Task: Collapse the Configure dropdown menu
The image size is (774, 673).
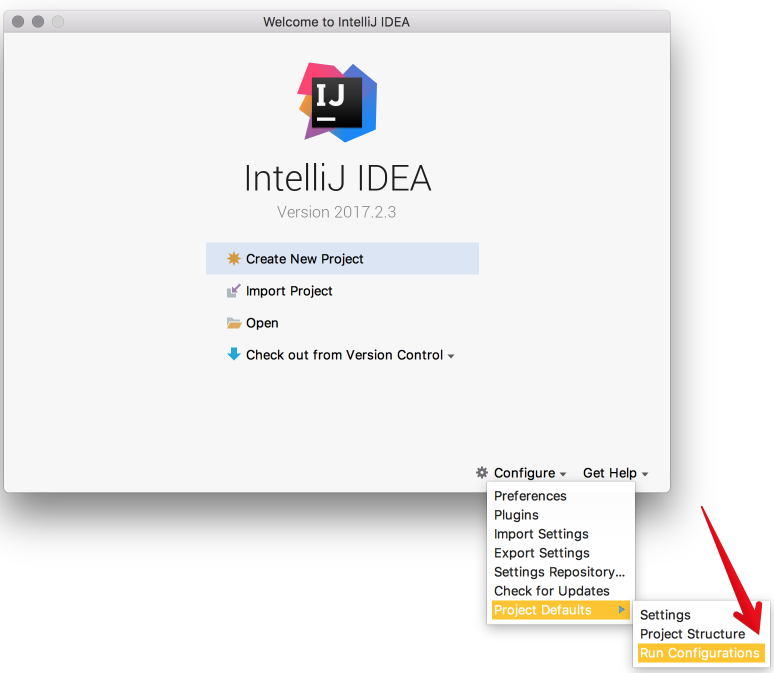Action: point(530,473)
